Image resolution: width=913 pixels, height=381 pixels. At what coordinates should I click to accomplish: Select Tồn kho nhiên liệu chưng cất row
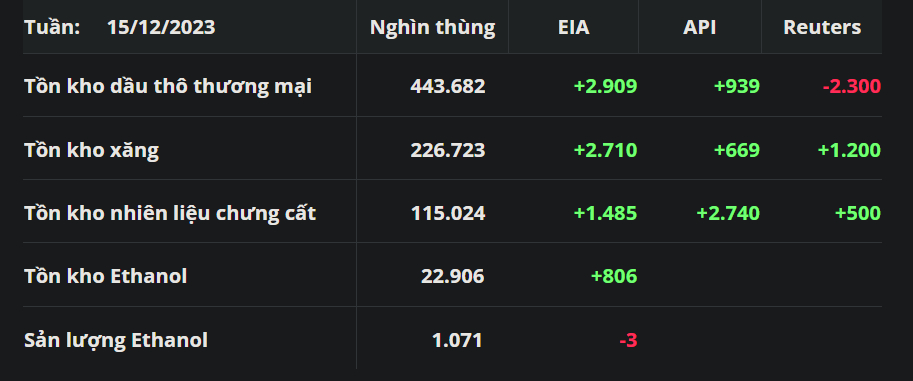point(452,212)
